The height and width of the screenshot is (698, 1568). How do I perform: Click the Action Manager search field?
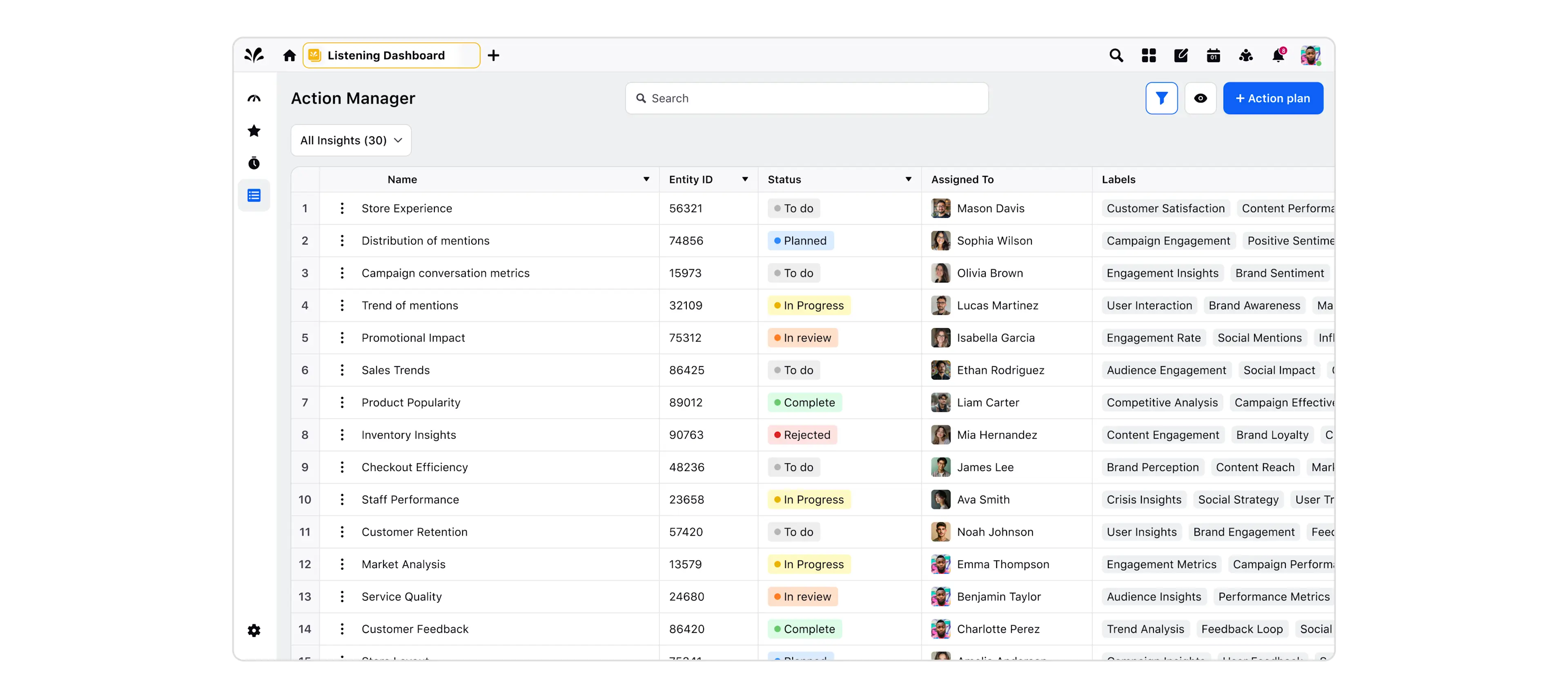click(806, 99)
